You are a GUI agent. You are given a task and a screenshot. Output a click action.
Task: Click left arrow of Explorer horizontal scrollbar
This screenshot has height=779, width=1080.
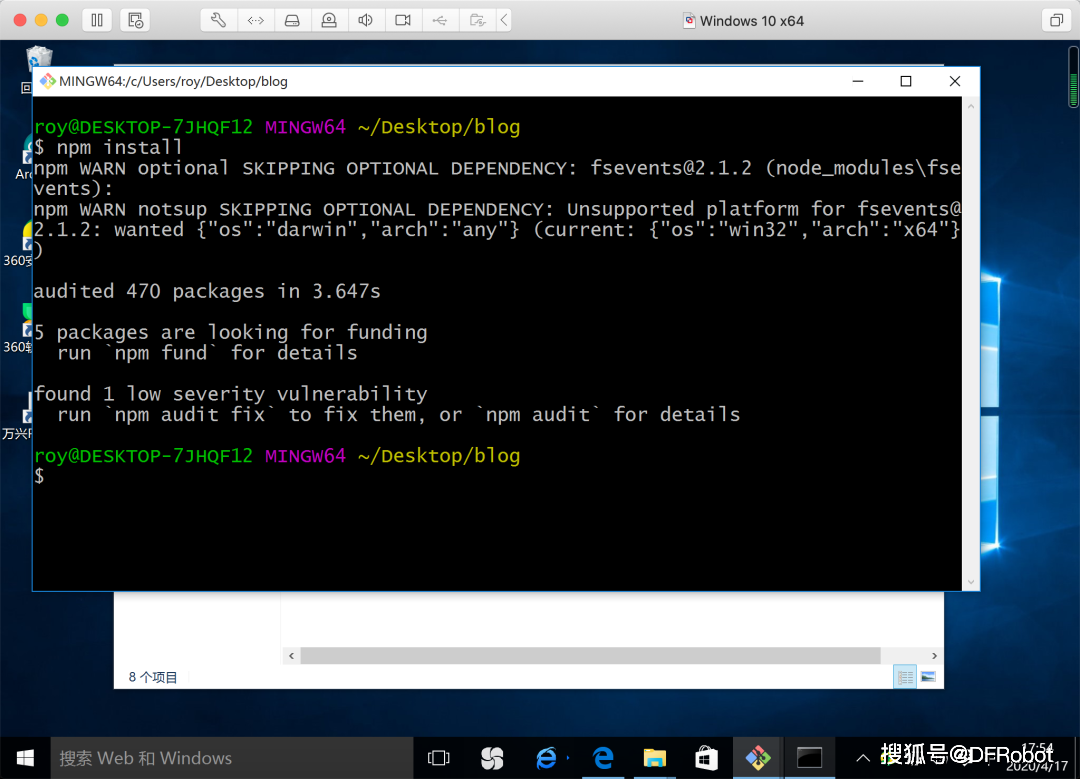click(291, 656)
